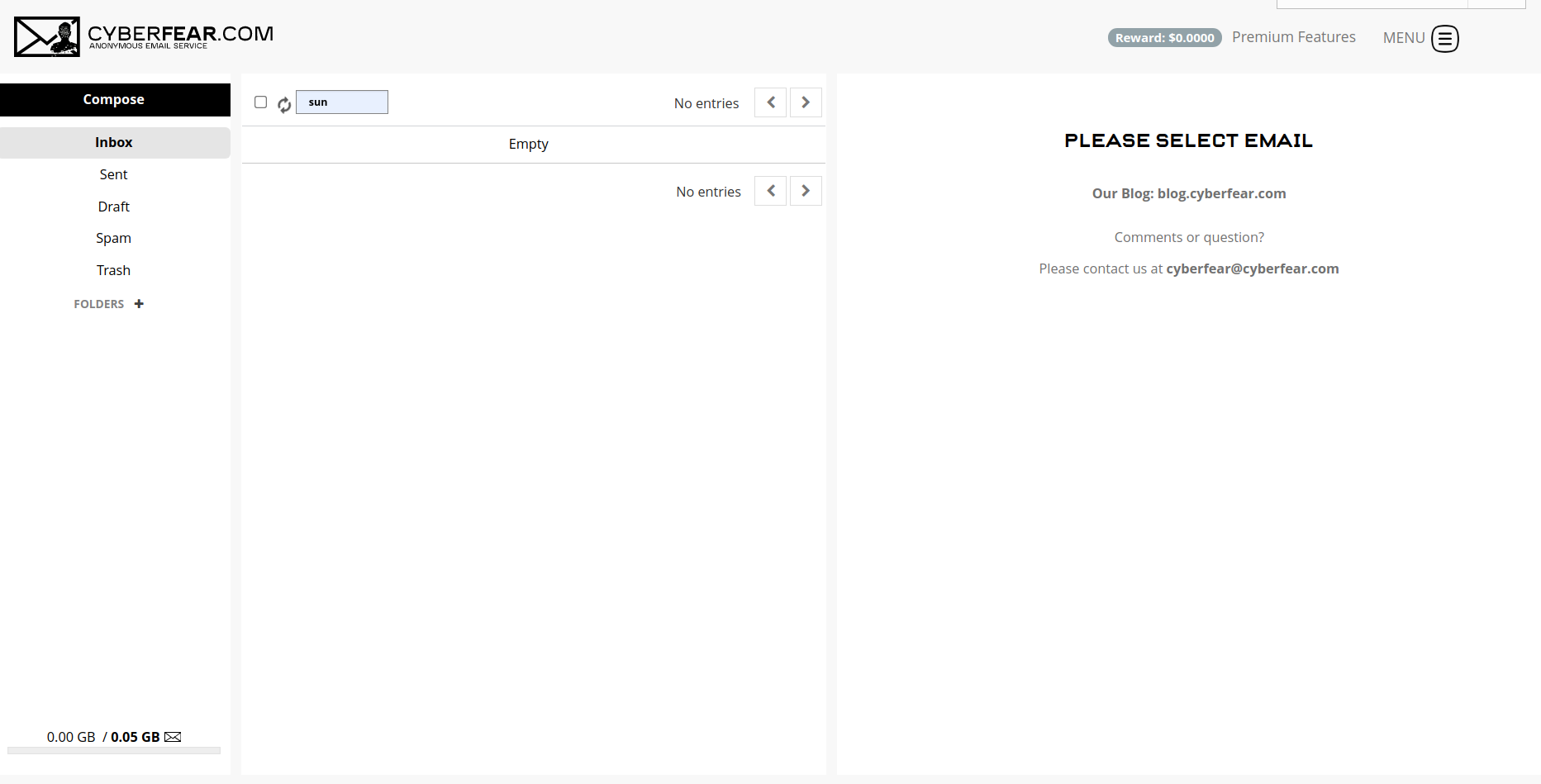The width and height of the screenshot is (1541, 784).
Task: Click the top 'No entries' text
Action: pyautogui.click(x=706, y=103)
